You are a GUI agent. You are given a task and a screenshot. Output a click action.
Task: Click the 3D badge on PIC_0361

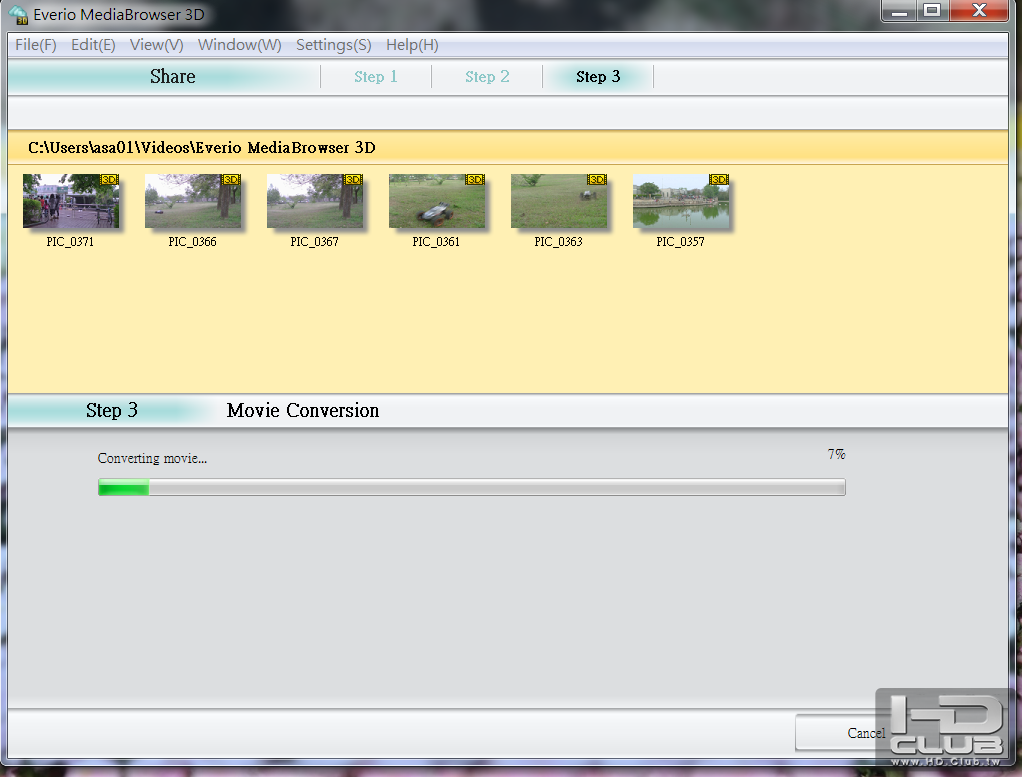474,179
